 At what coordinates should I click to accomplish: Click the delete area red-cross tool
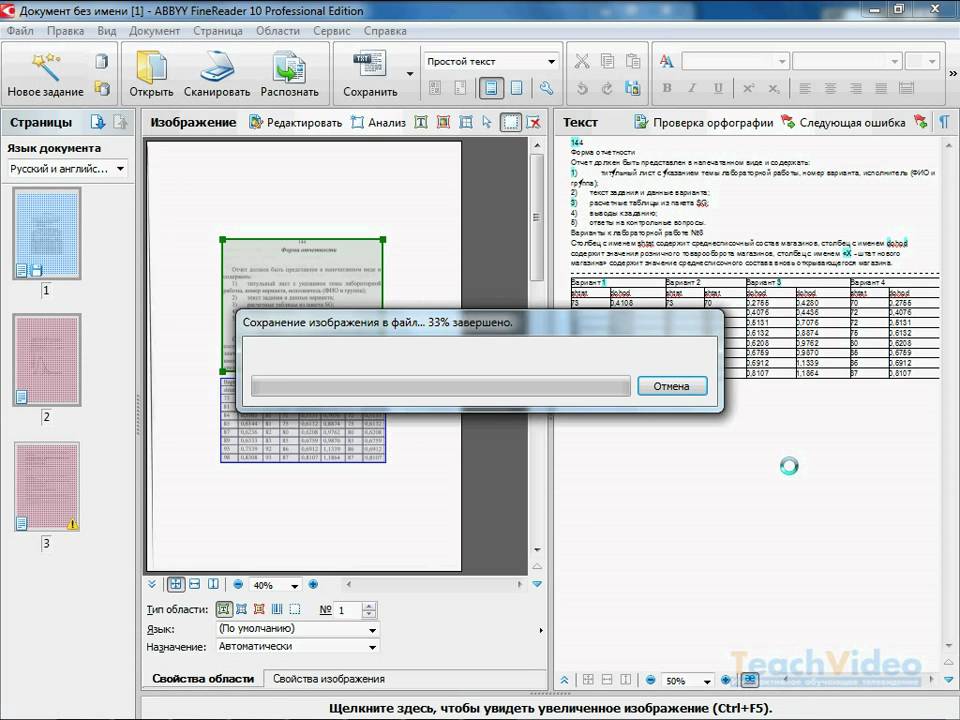(534, 122)
